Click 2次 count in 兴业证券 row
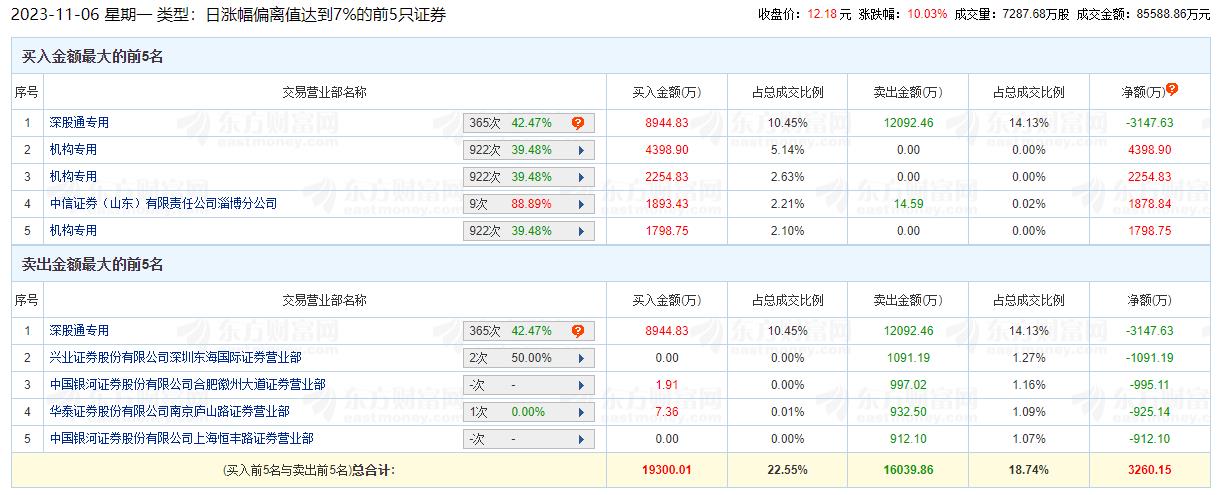Viewport: 1220px width, 495px height. [x=478, y=358]
